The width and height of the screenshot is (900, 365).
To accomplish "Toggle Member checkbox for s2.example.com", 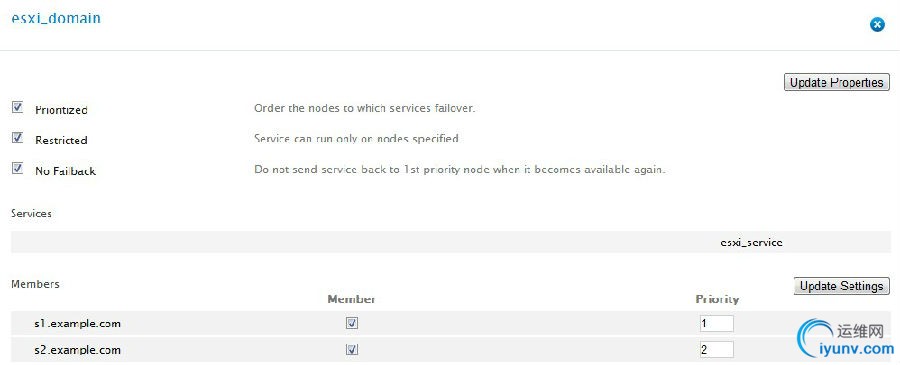I will [x=352, y=350].
